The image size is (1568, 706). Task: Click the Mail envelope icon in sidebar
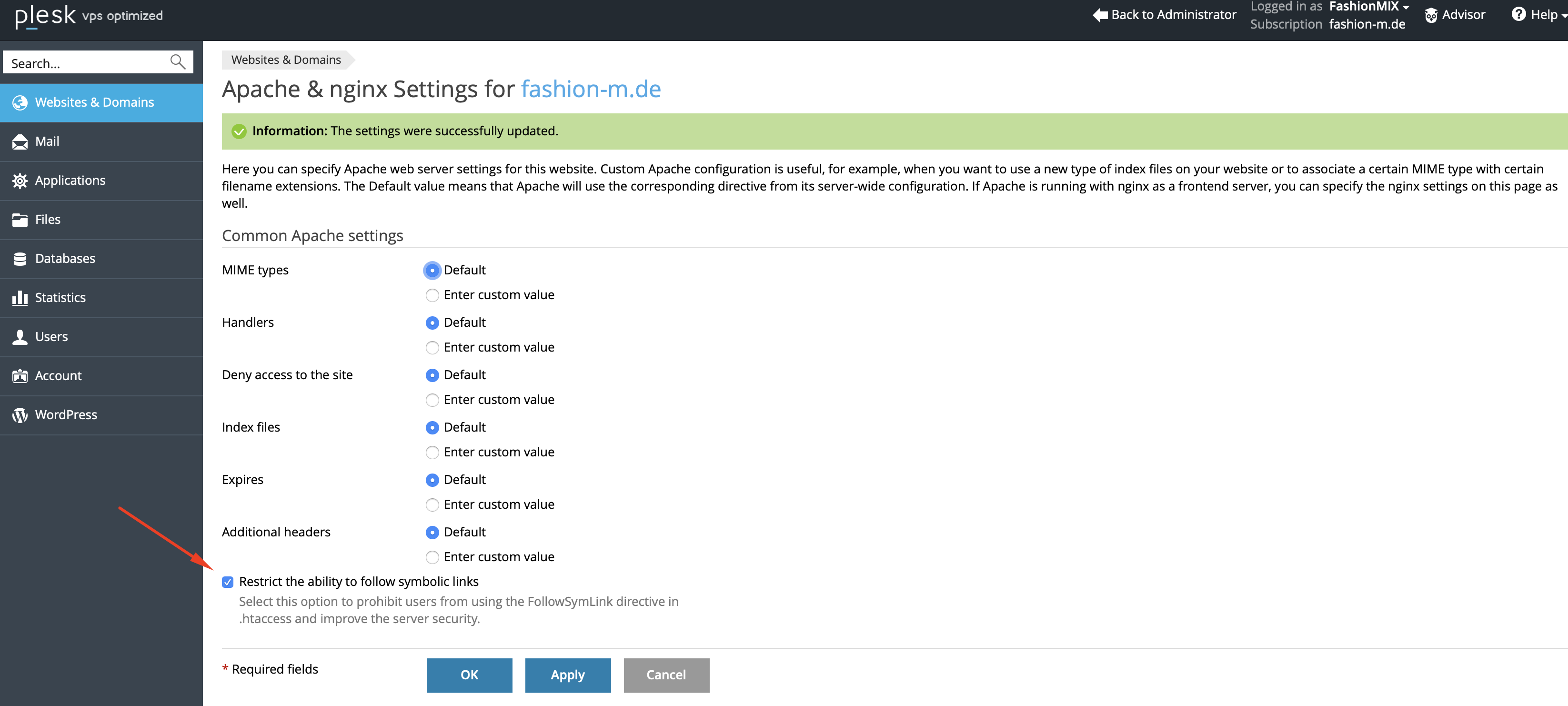click(x=20, y=142)
